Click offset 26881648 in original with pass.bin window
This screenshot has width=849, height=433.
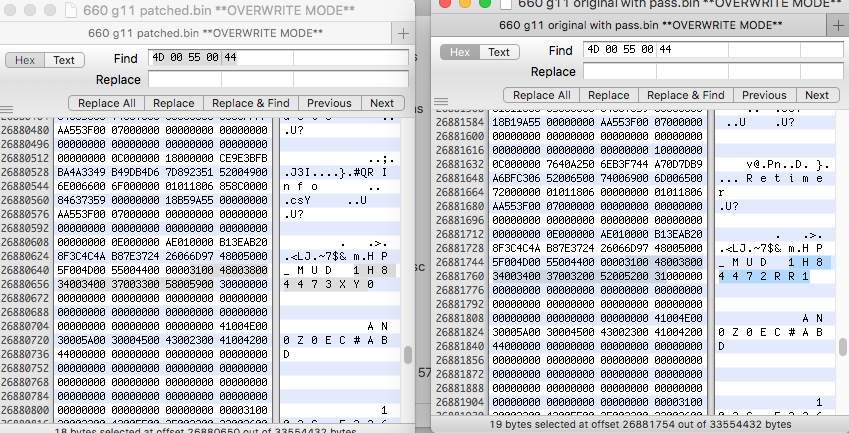(458, 178)
